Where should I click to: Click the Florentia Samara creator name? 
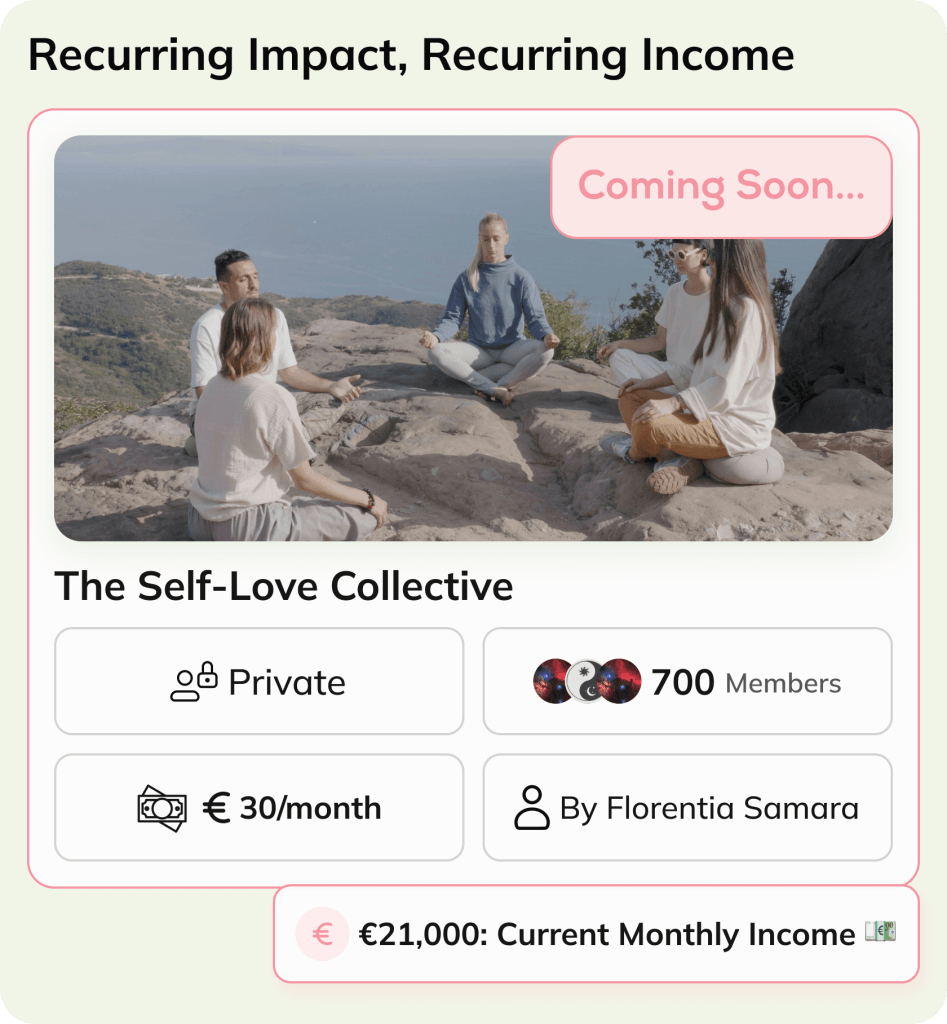tap(732, 808)
